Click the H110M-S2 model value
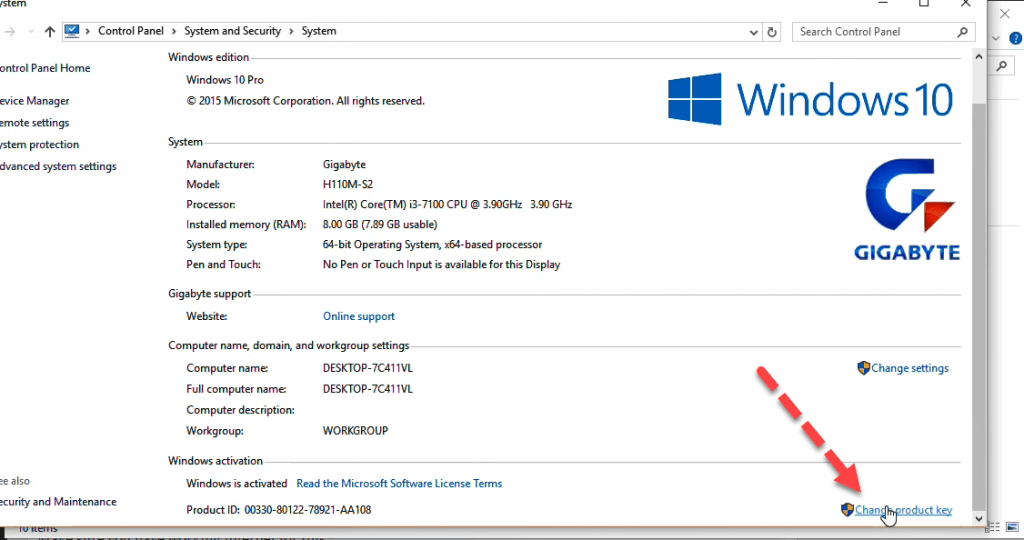Image resolution: width=1024 pixels, height=540 pixels. coord(348,184)
